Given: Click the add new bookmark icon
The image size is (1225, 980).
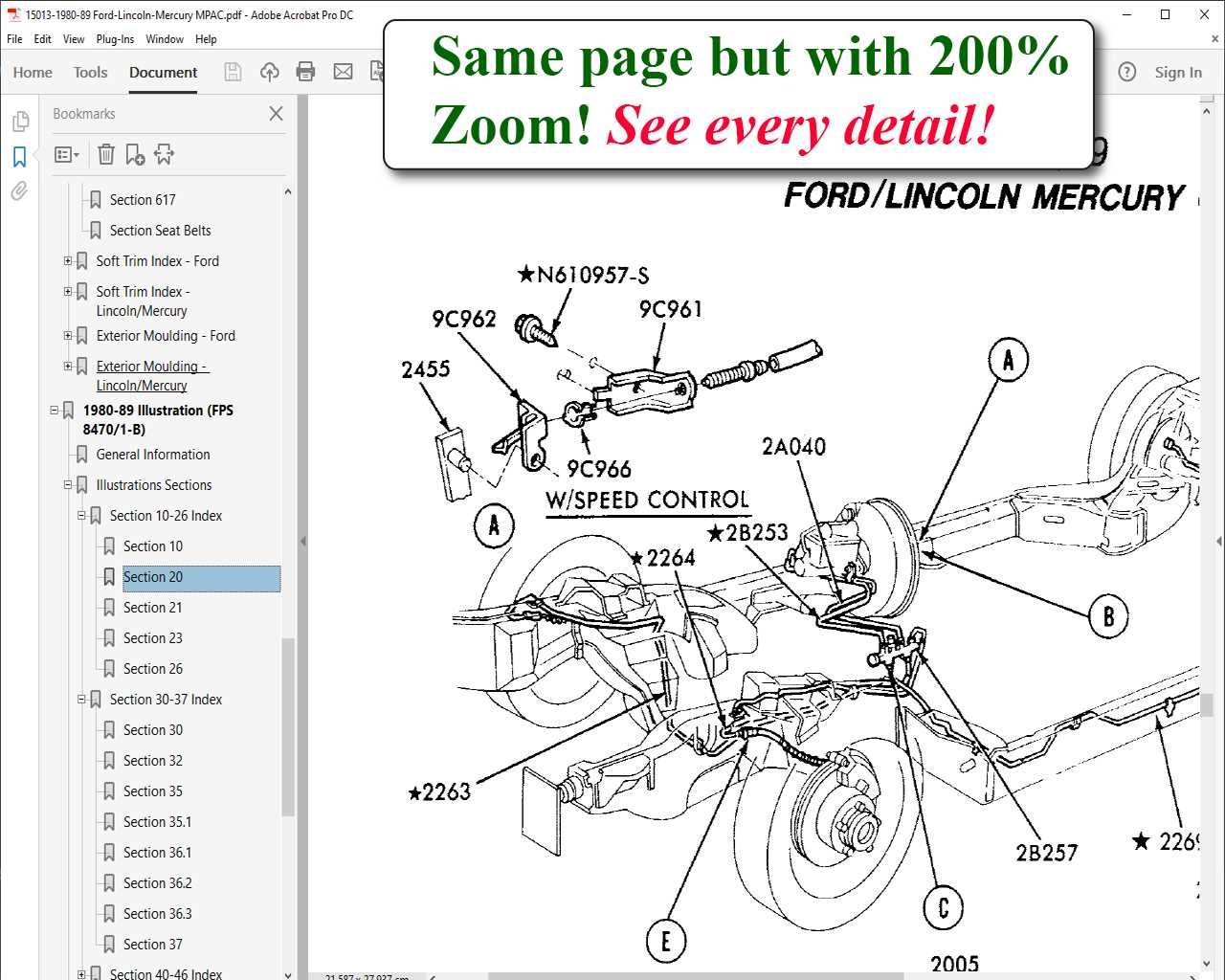Looking at the screenshot, I should pos(135,154).
